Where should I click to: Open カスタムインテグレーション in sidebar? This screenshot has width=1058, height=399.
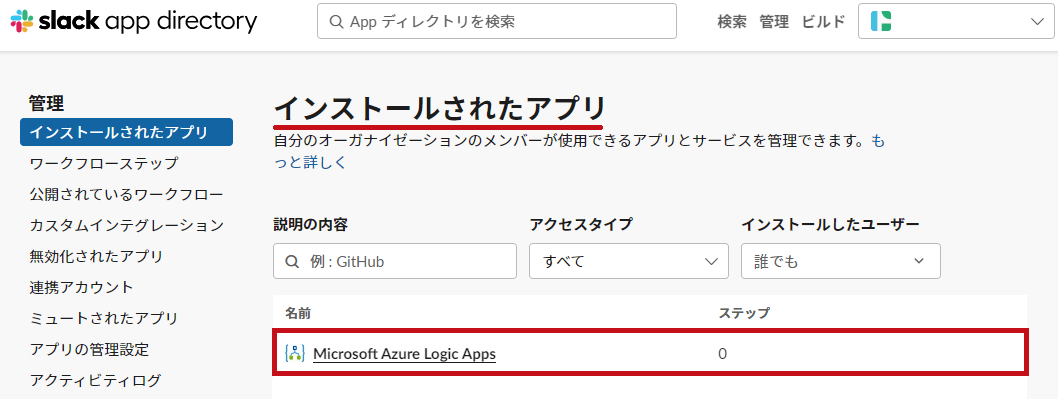tap(126, 225)
